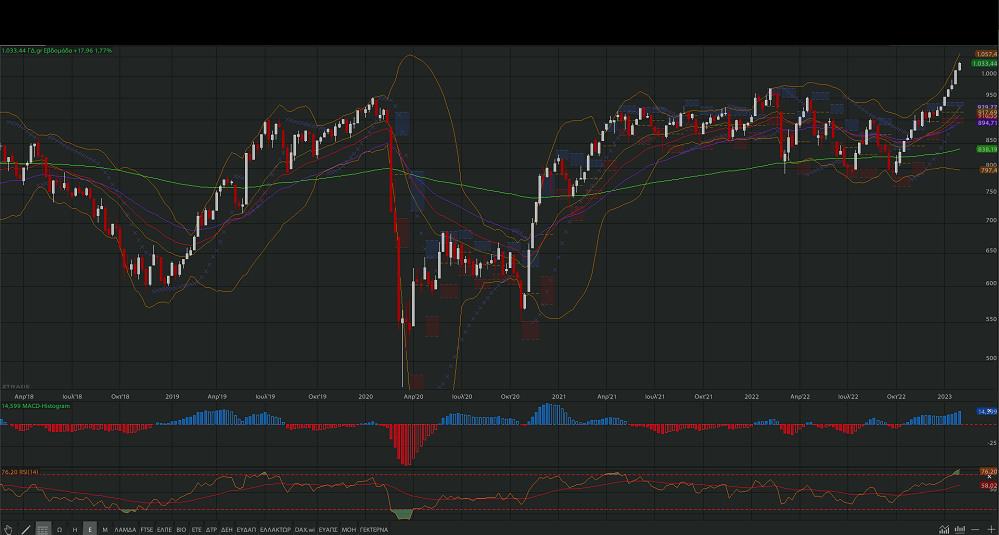The image size is (999, 535).
Task: Toggle the grid lines icon
Action: click(43, 529)
